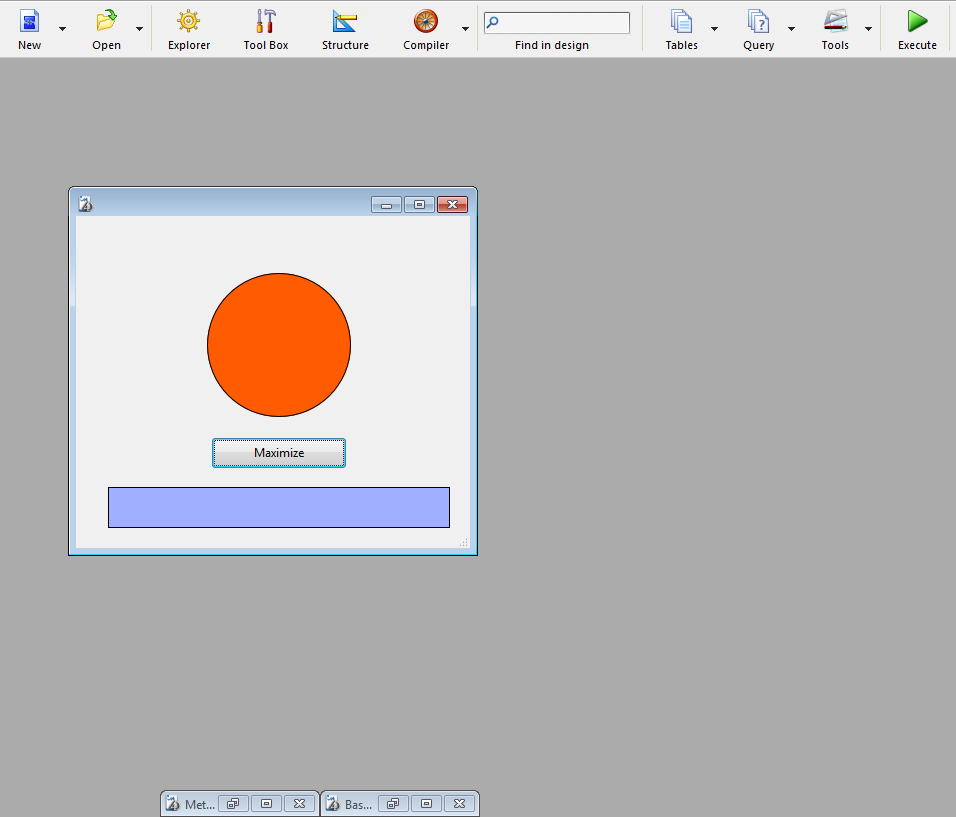956x817 pixels.
Task: Open the Tool Box
Action: 266,22
